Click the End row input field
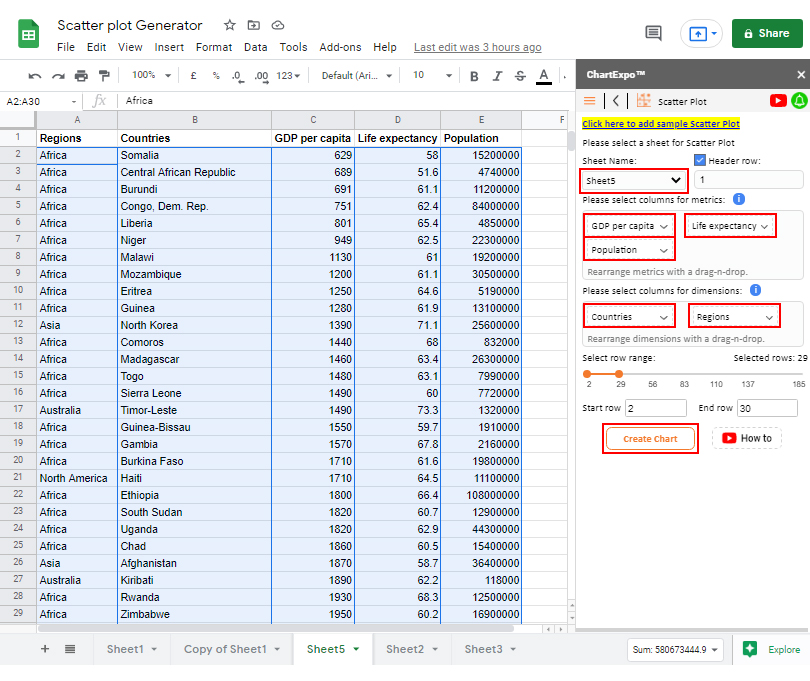Viewport: 810px width, 681px height. point(767,408)
